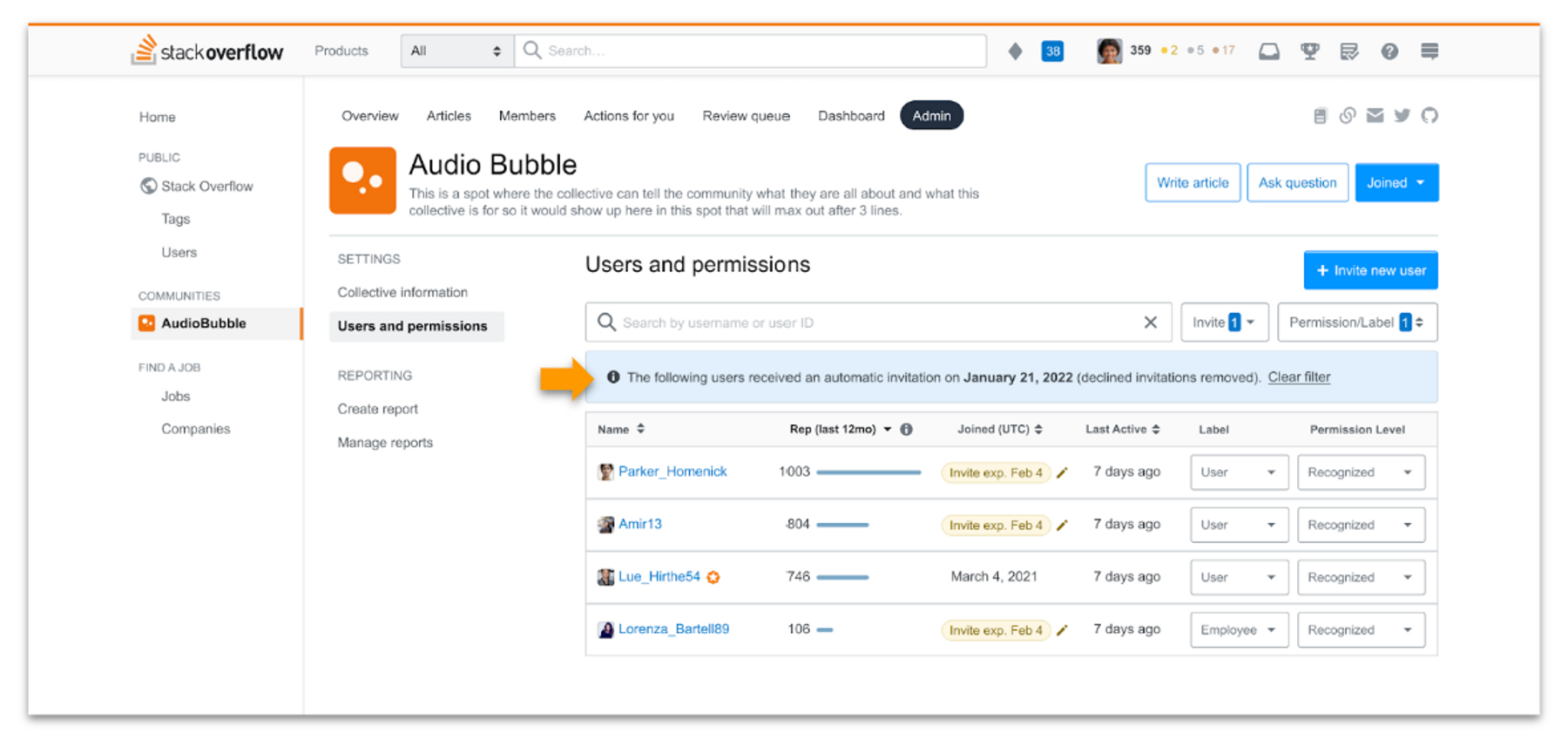Click the AudioBubble sidebar icon

(146, 323)
